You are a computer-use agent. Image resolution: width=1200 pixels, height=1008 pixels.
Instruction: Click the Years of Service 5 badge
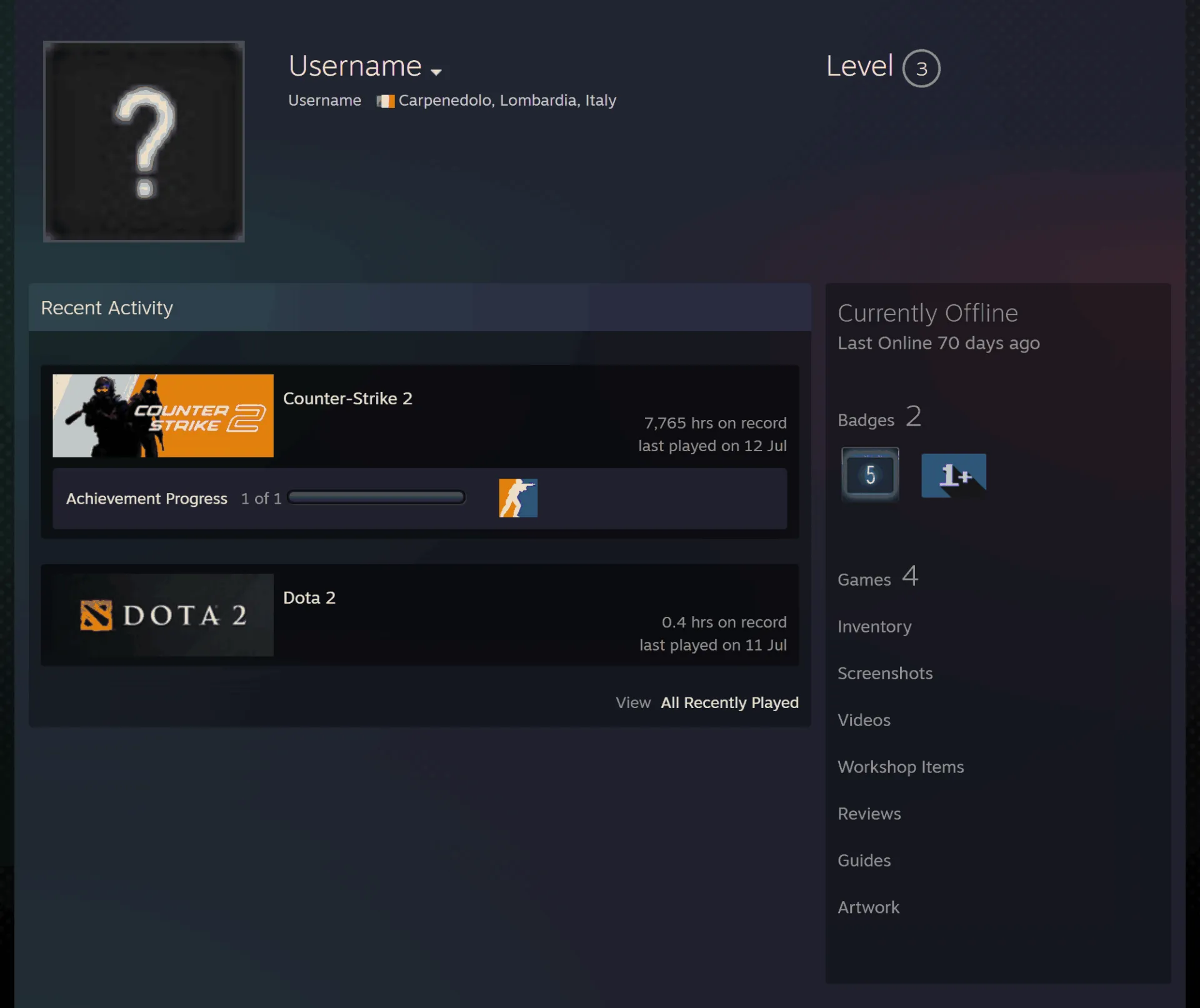tap(870, 475)
